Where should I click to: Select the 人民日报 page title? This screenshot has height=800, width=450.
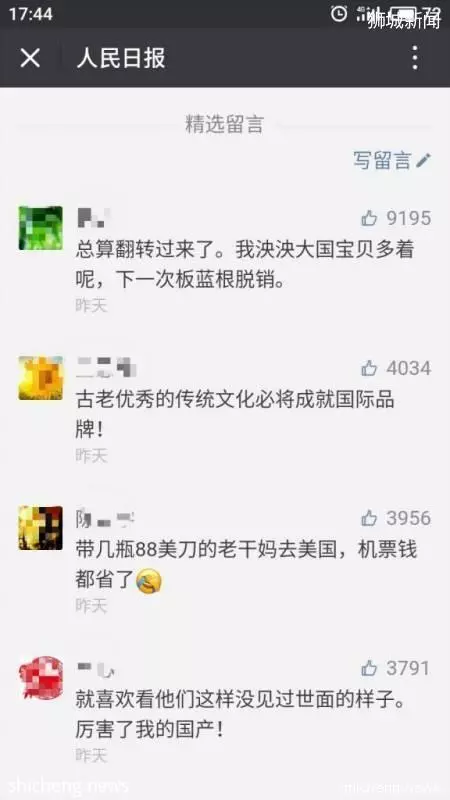click(x=121, y=58)
